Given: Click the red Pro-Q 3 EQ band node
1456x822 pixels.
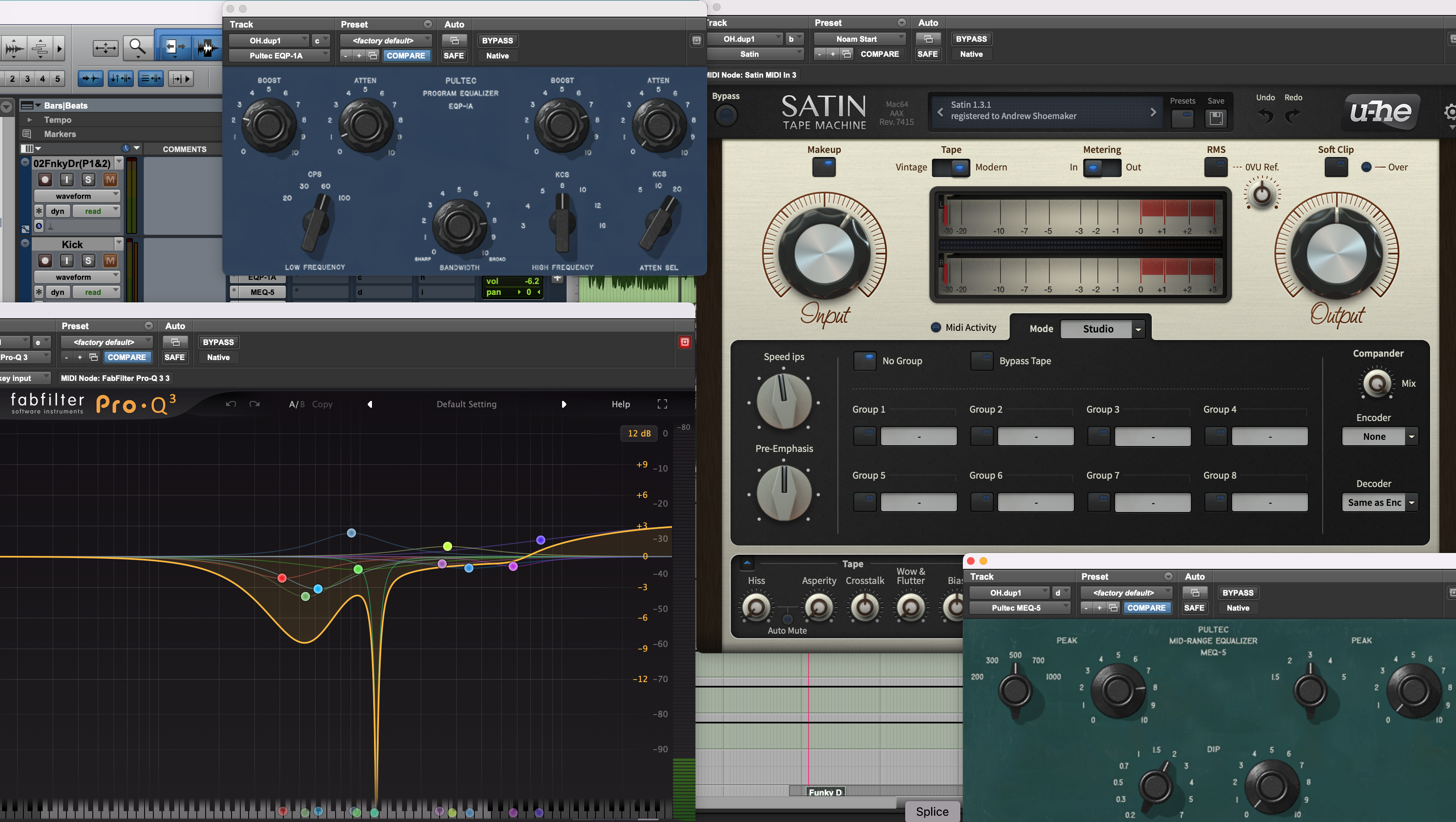Looking at the screenshot, I should 282,577.
